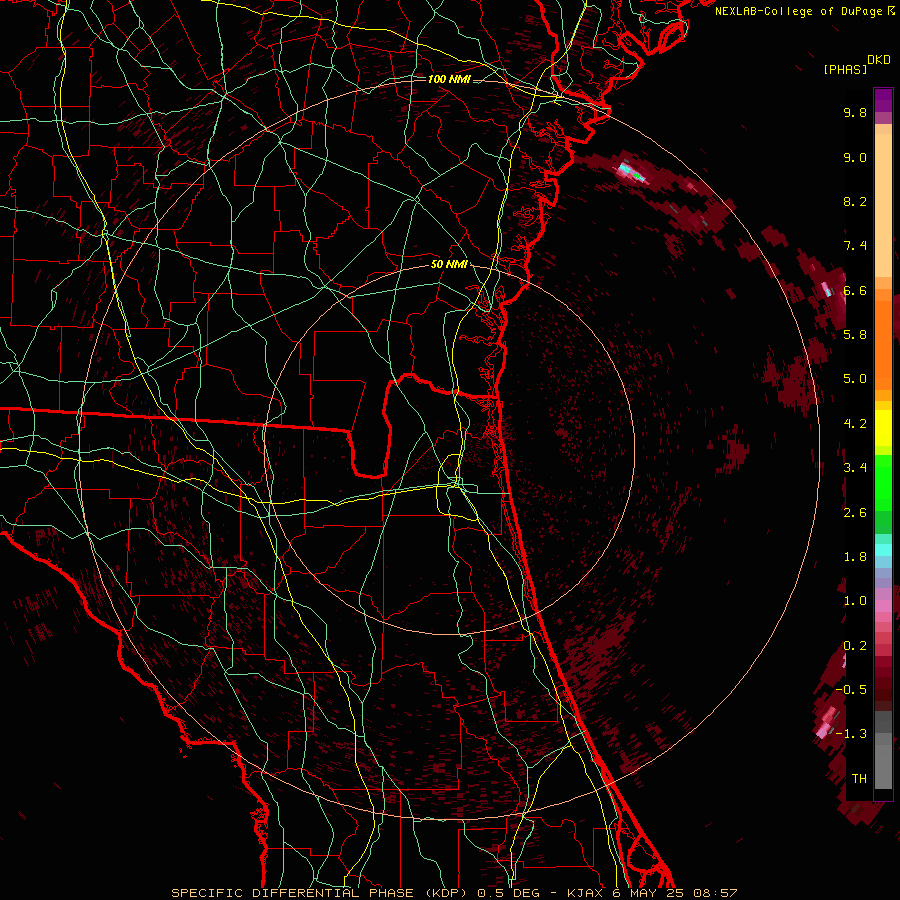900x900 pixels.
Task: Click the cyan-cored storm cell offshore northeast
Action: (x=631, y=172)
